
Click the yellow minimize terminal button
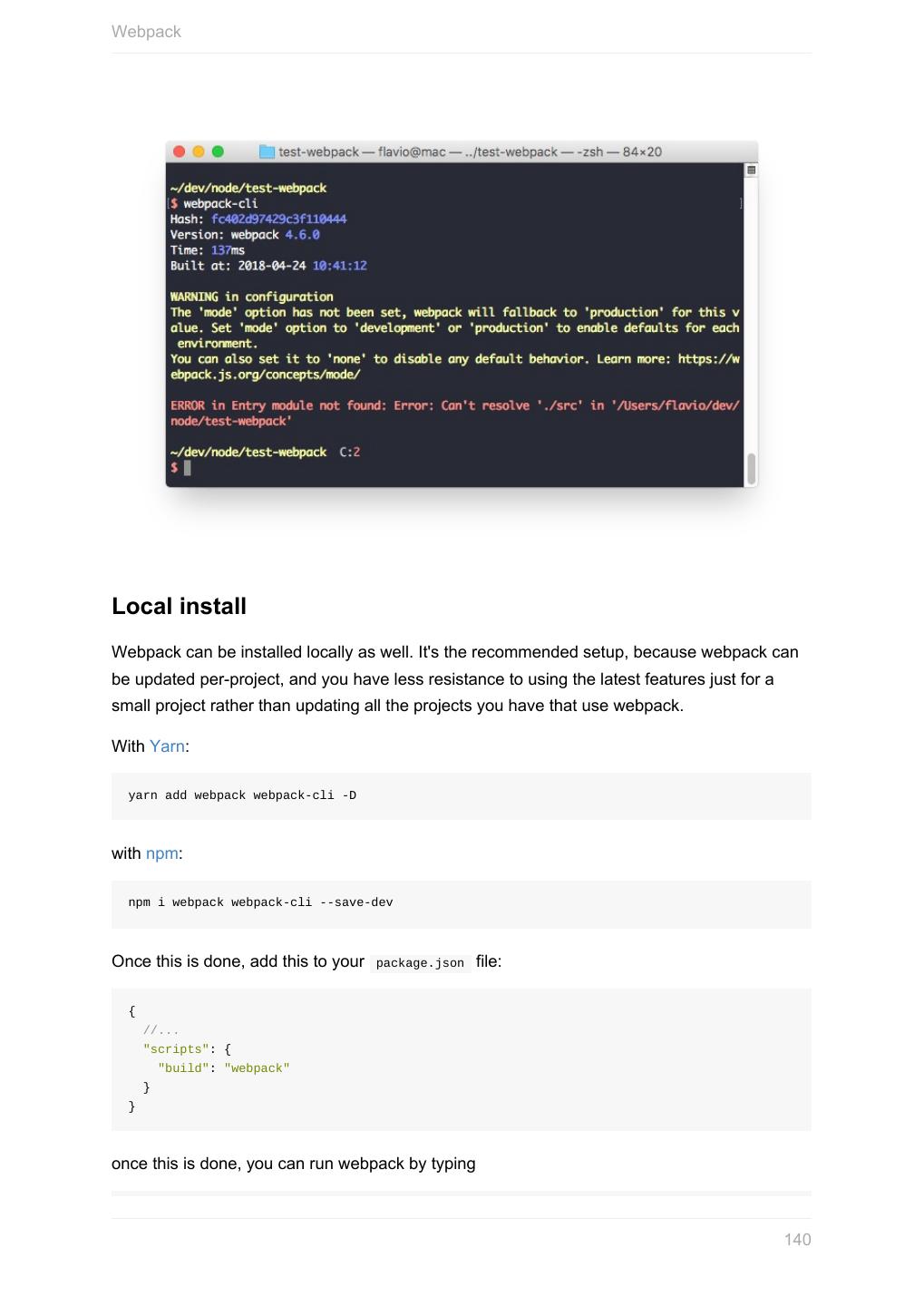[199, 151]
